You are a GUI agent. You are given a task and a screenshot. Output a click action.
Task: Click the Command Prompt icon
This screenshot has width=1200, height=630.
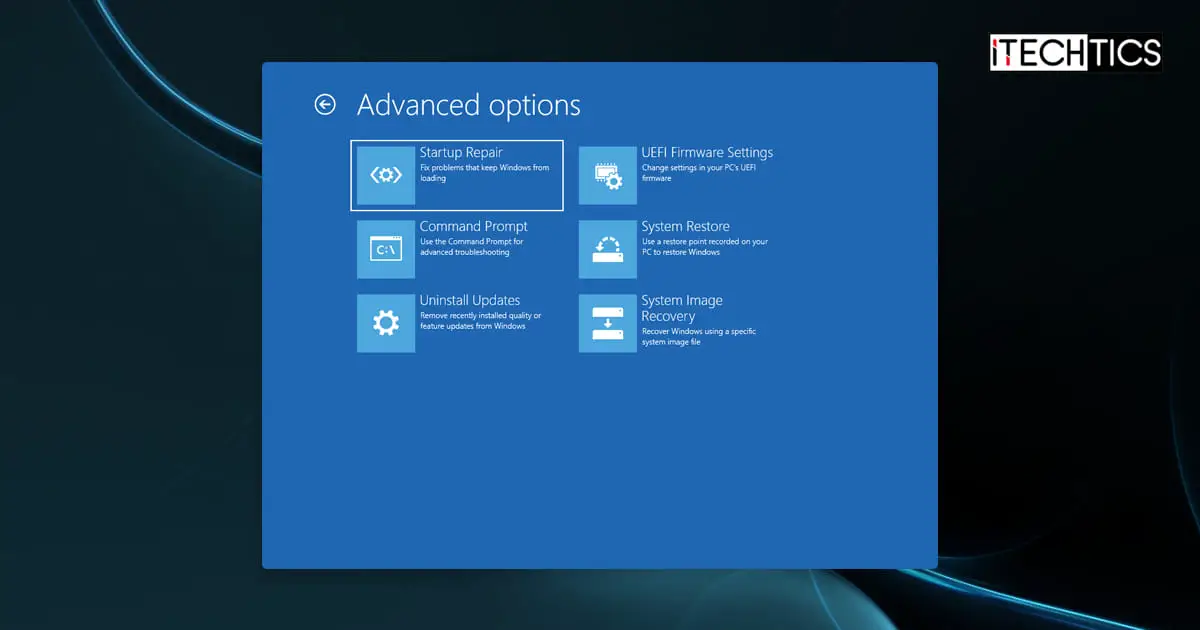pos(386,249)
